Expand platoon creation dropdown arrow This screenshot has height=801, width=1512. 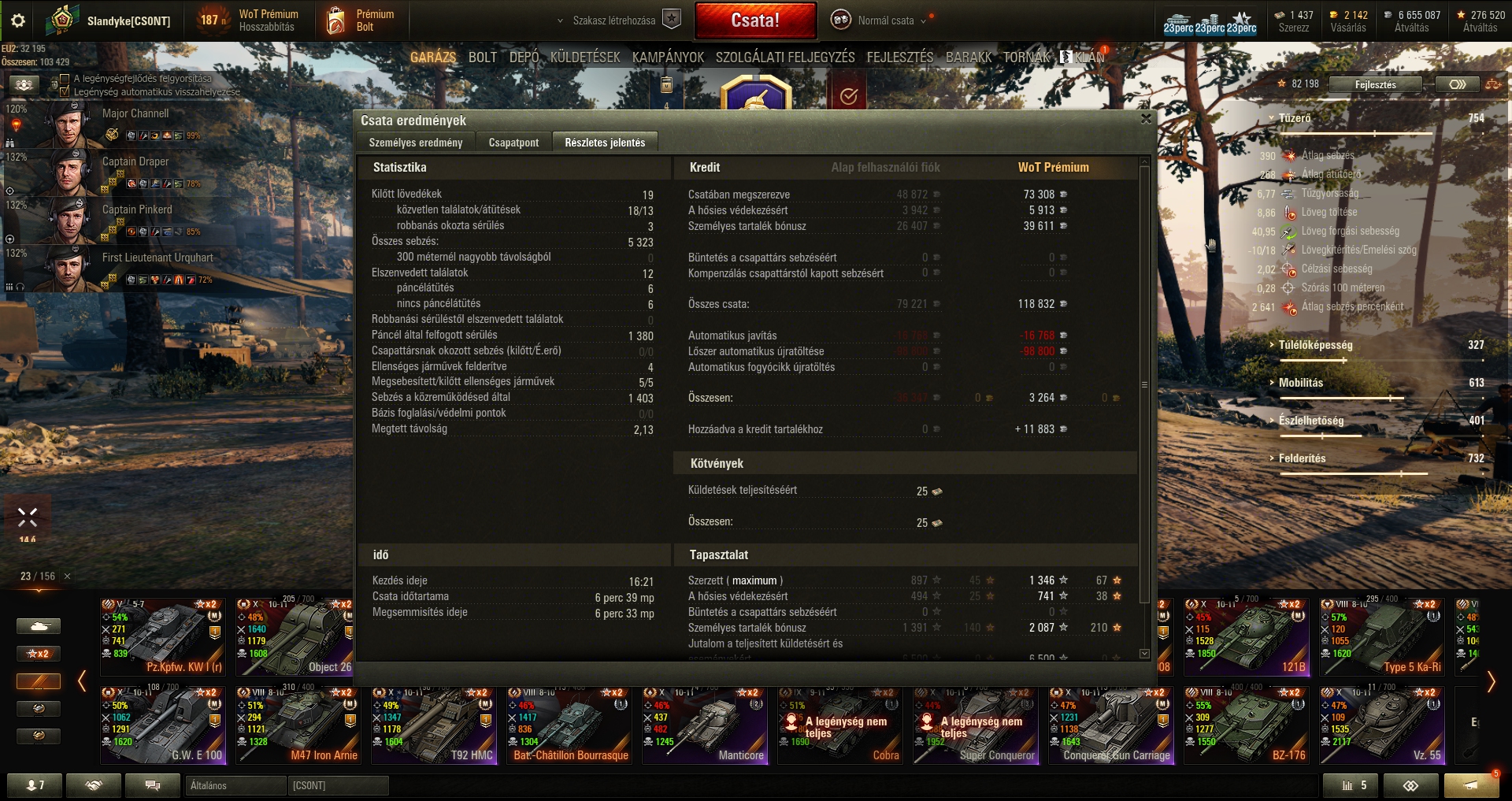click(x=560, y=21)
